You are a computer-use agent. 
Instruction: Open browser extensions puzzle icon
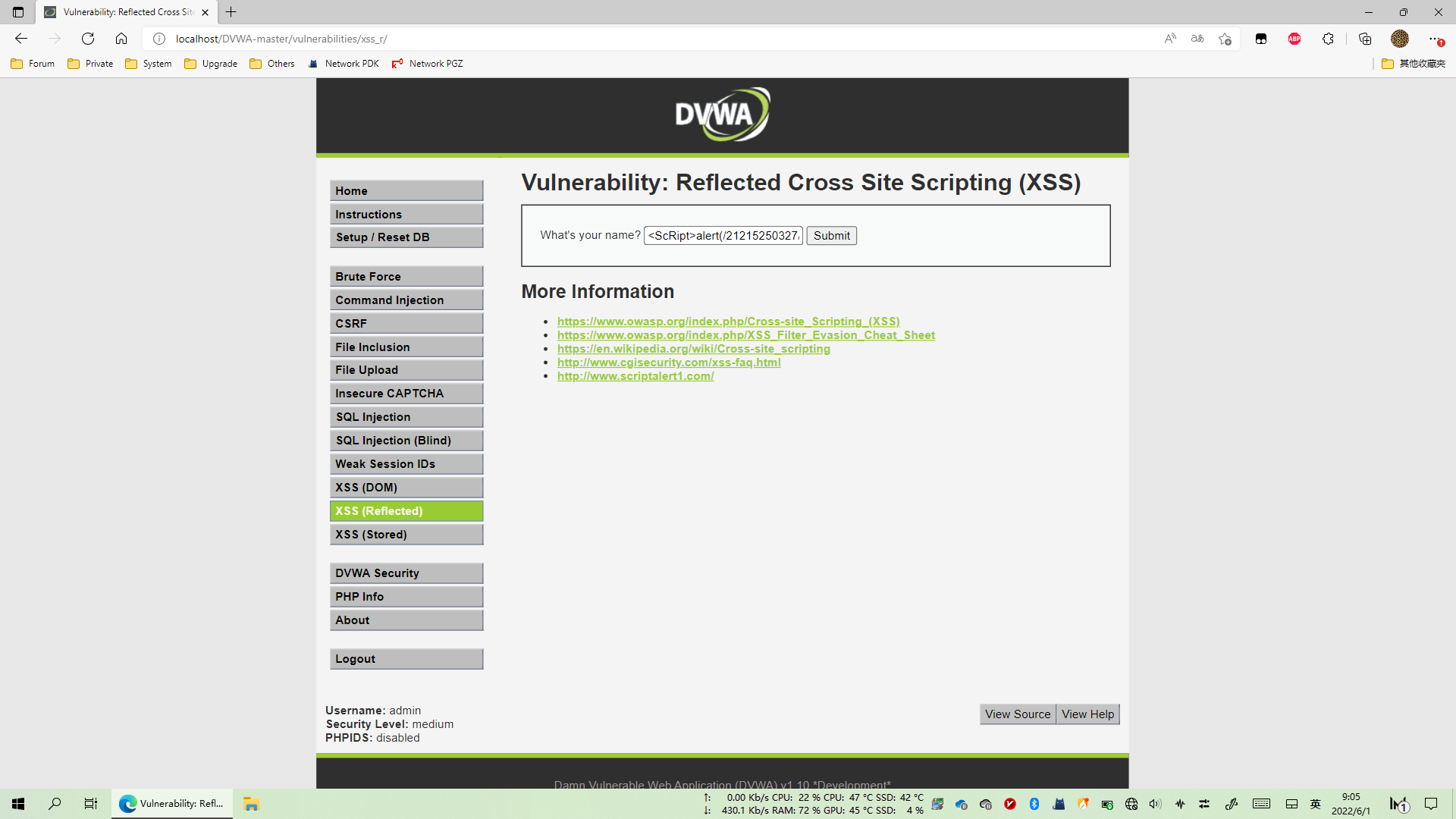coord(1328,39)
